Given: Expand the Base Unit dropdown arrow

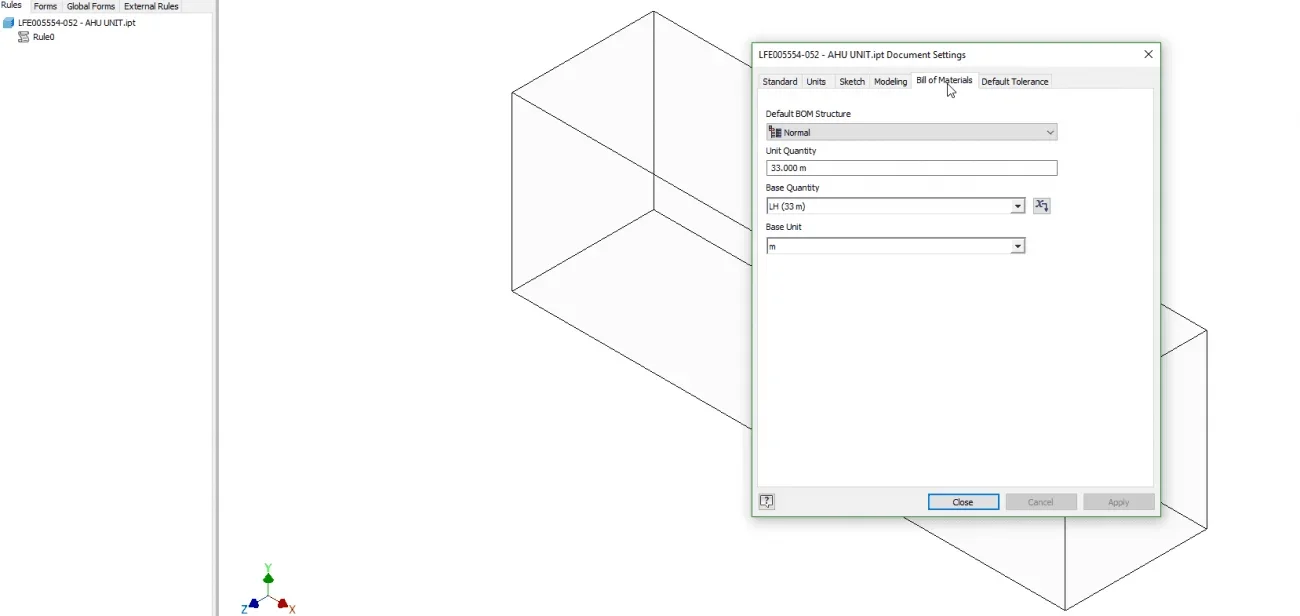Looking at the screenshot, I should [x=1018, y=246].
